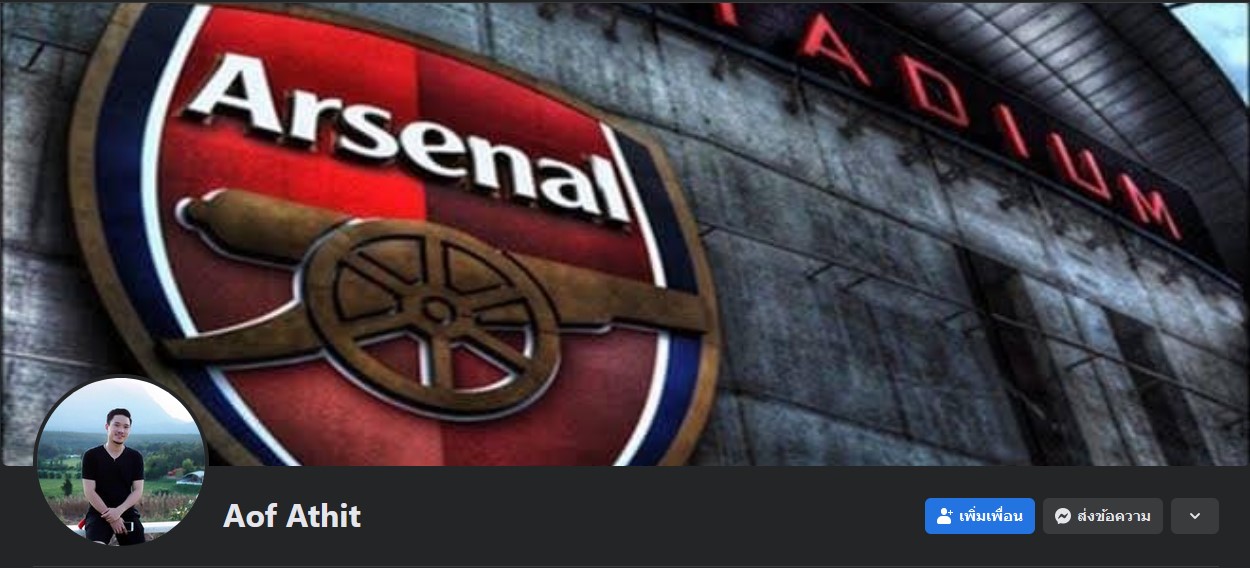This screenshot has height=568, width=1250.
Task: Open the round profile picture
Action: click(x=121, y=461)
